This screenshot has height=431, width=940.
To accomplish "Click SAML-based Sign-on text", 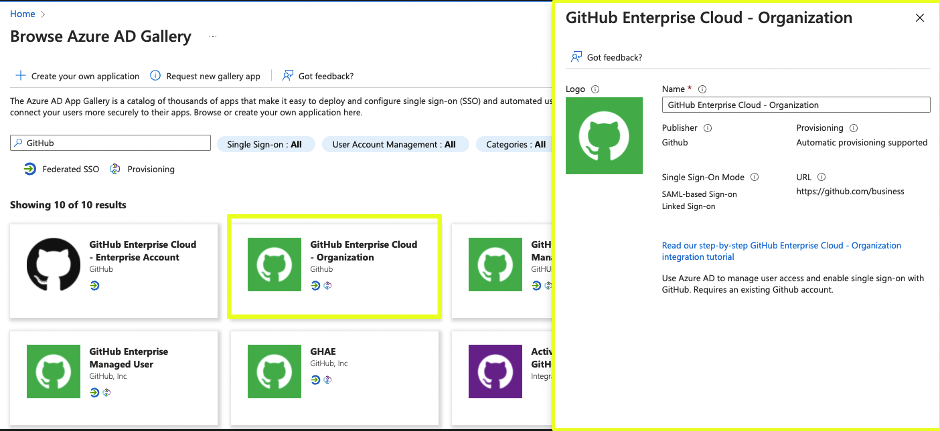I will [x=700, y=194].
